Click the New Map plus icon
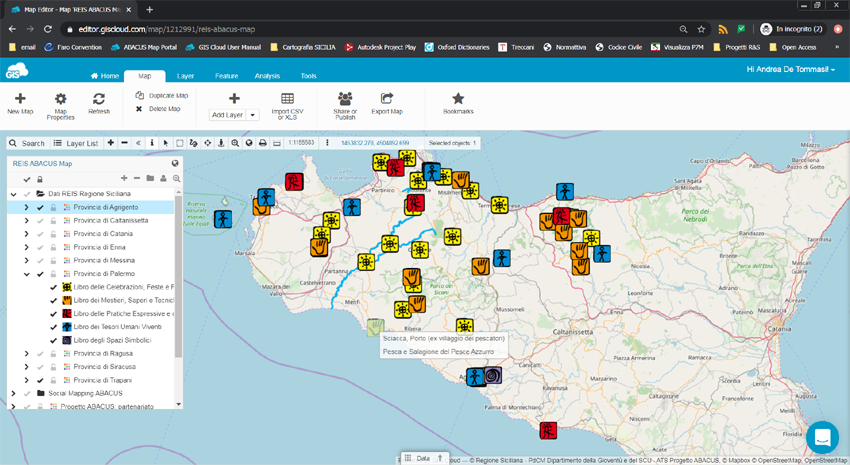This screenshot has width=850, height=465. (20, 98)
